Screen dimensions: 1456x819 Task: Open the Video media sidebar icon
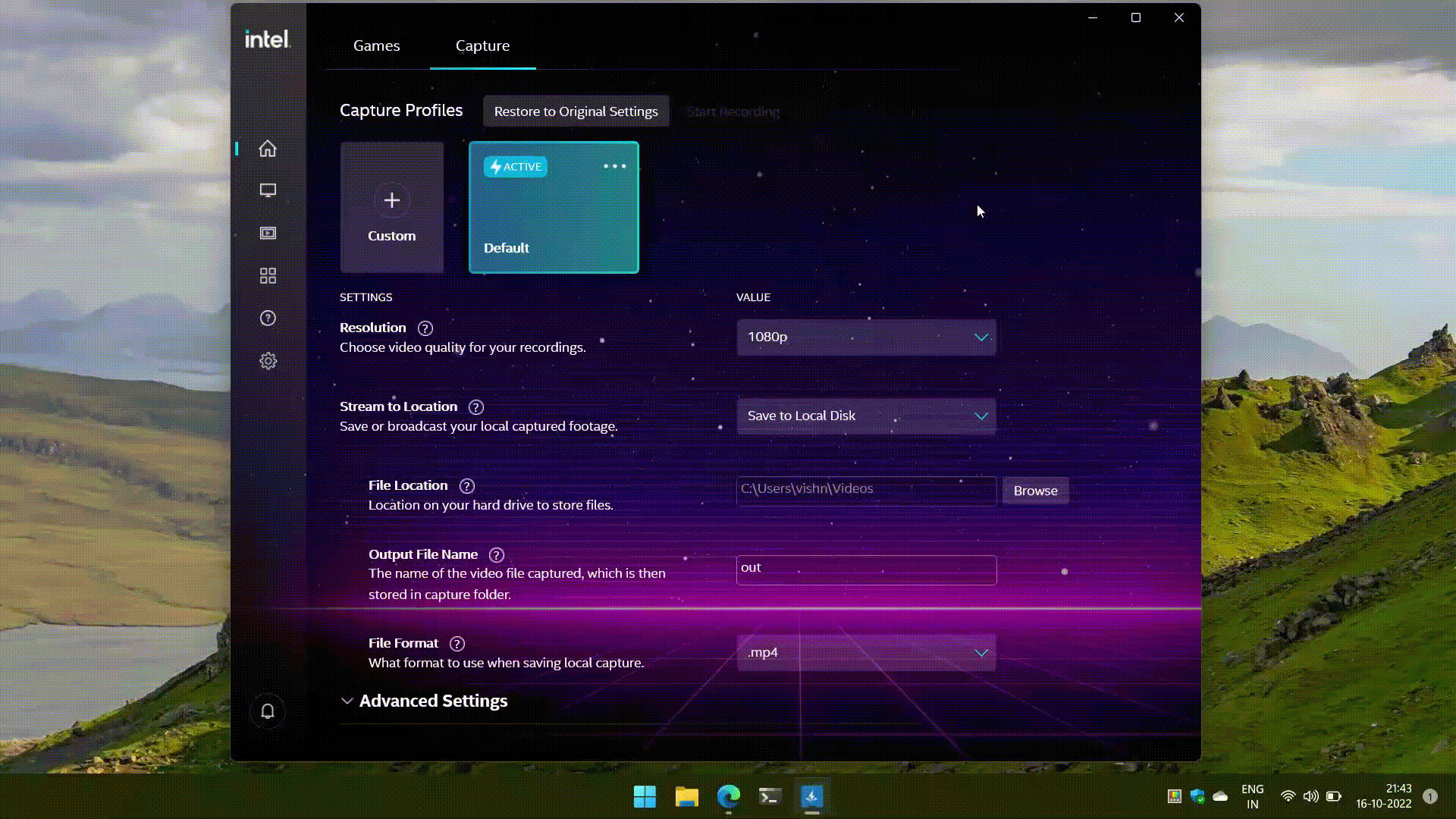(x=268, y=233)
